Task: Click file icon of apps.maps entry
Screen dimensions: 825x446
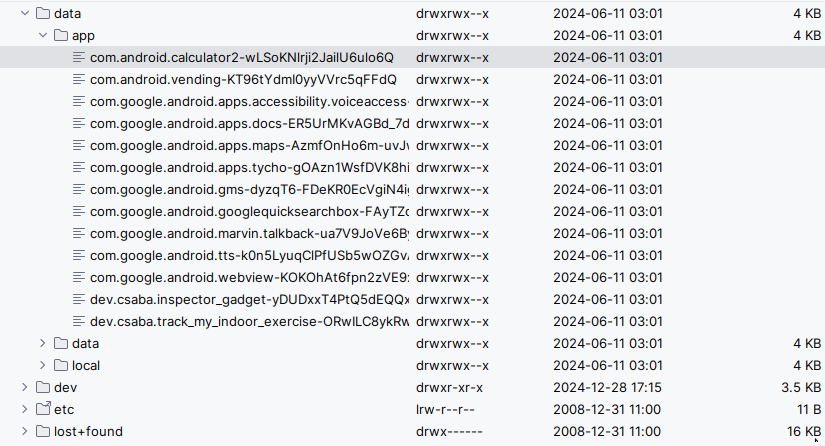Action: pos(79,145)
